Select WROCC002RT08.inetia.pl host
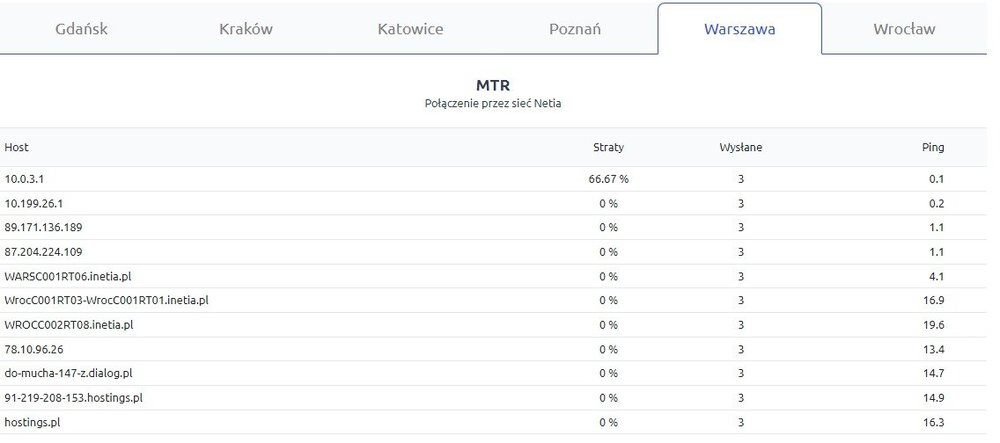This screenshot has width=1000, height=443. click(x=69, y=324)
